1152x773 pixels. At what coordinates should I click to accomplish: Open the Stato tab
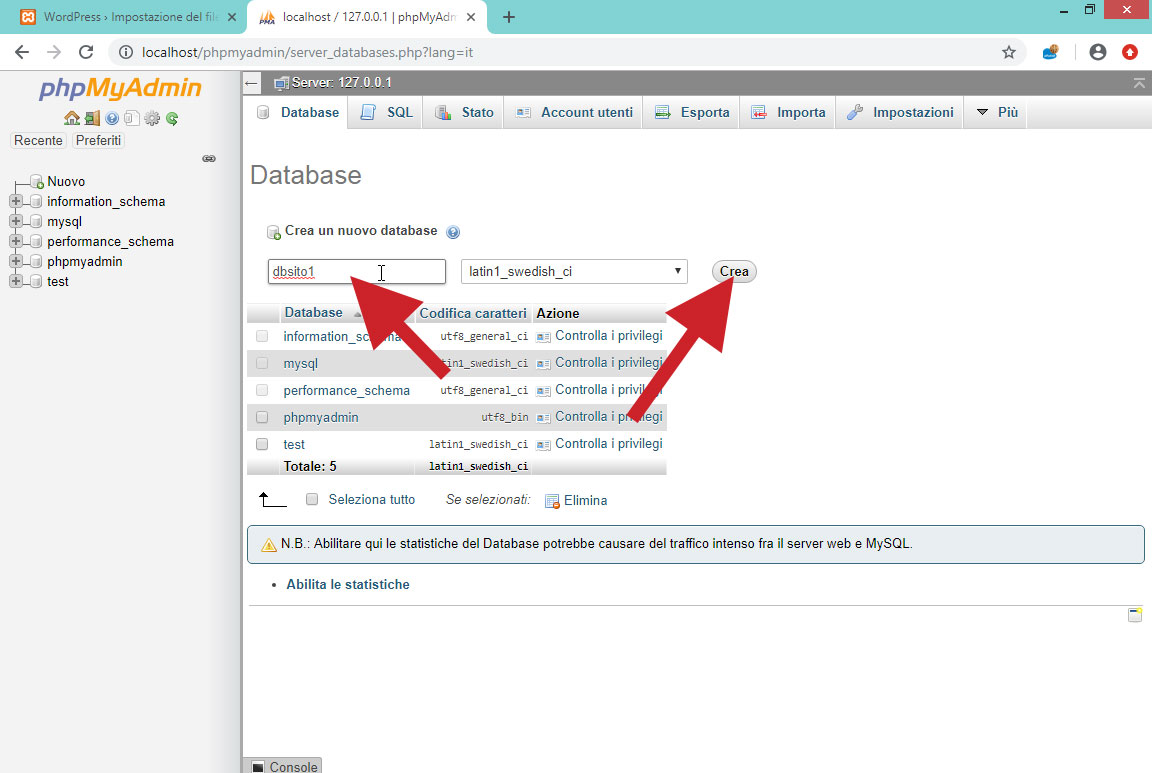coord(464,112)
